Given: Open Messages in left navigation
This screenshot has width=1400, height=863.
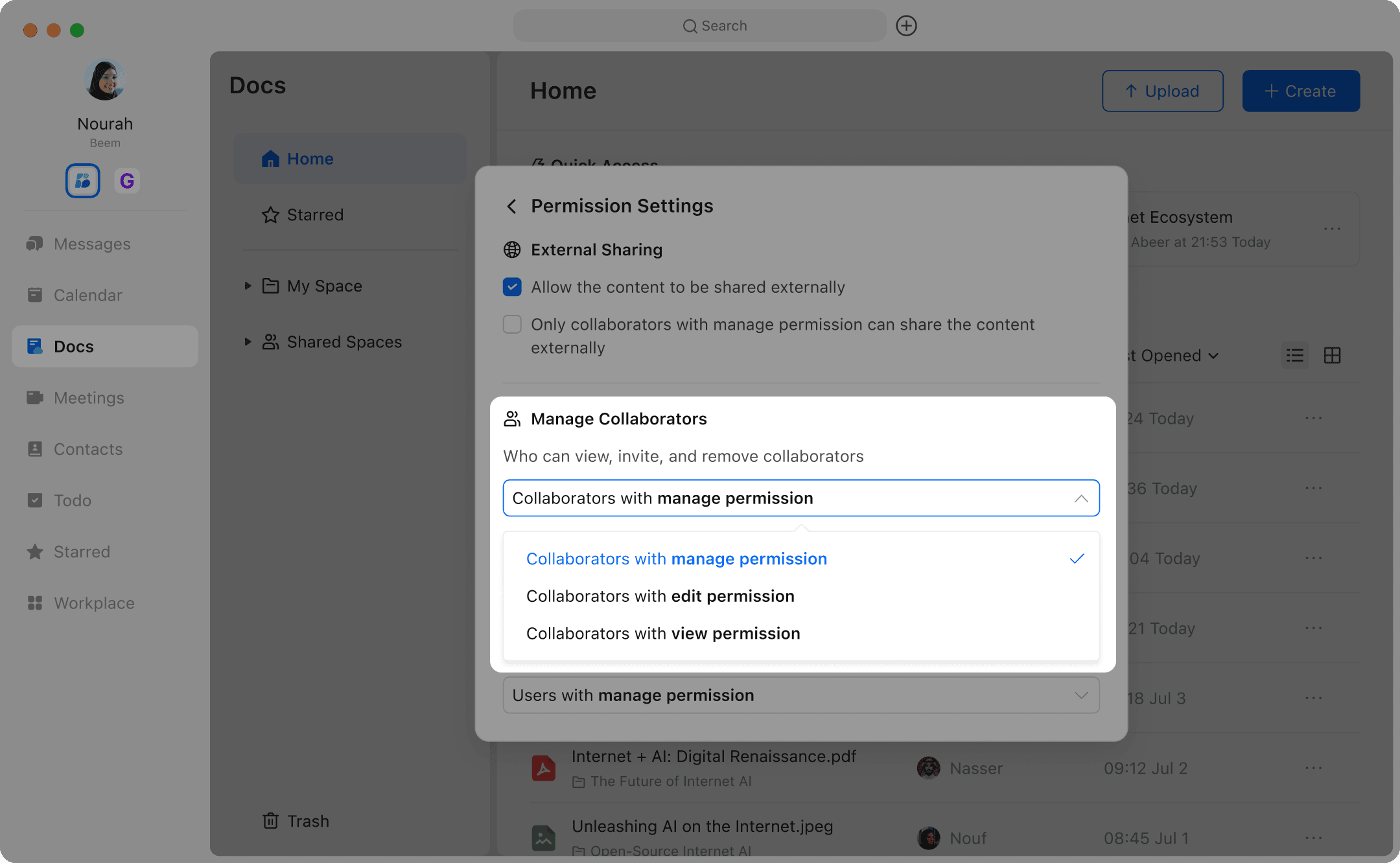Looking at the screenshot, I should pos(91,244).
